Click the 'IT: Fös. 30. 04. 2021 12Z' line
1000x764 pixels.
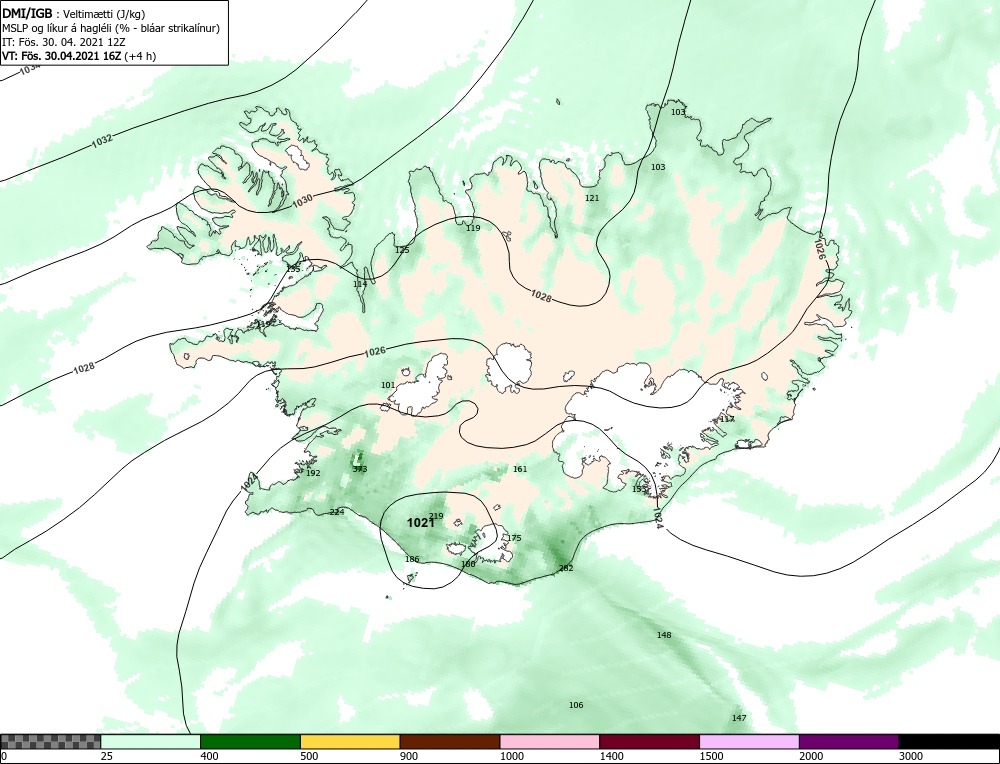point(64,42)
